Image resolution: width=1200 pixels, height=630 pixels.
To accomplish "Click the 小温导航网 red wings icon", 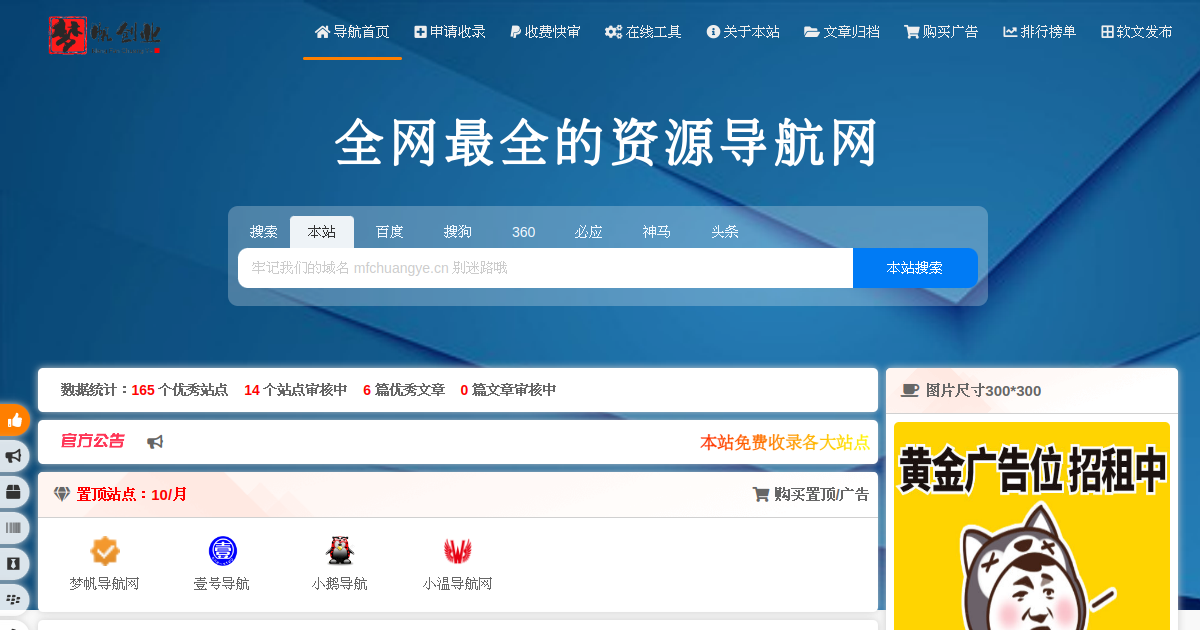I will pyautogui.click(x=457, y=551).
